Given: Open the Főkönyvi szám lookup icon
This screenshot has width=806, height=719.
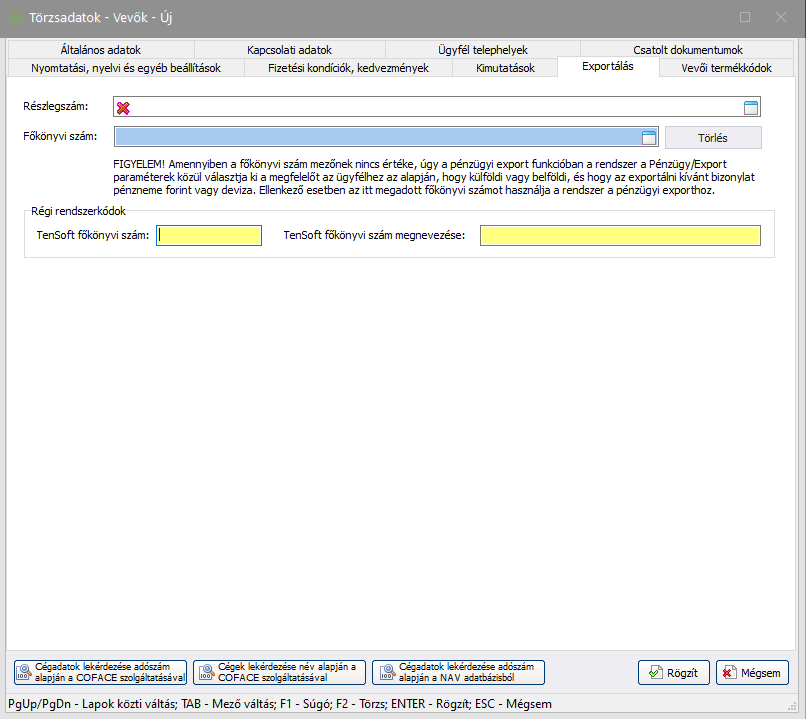Looking at the screenshot, I should coord(648,138).
